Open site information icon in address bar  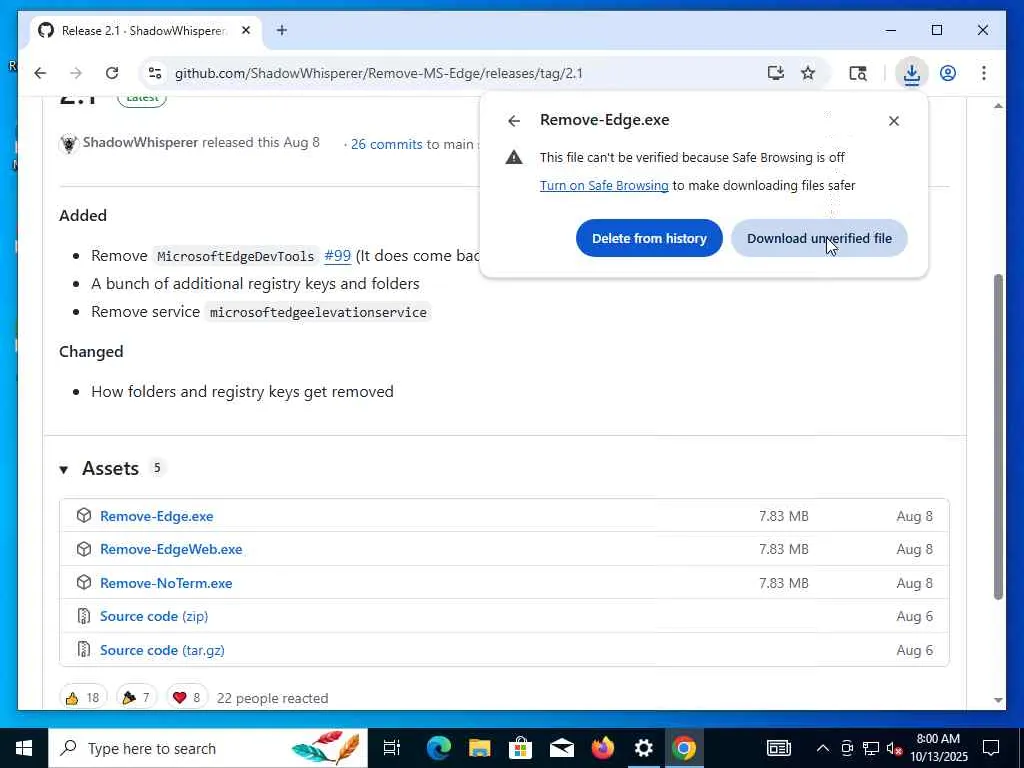tap(155, 73)
